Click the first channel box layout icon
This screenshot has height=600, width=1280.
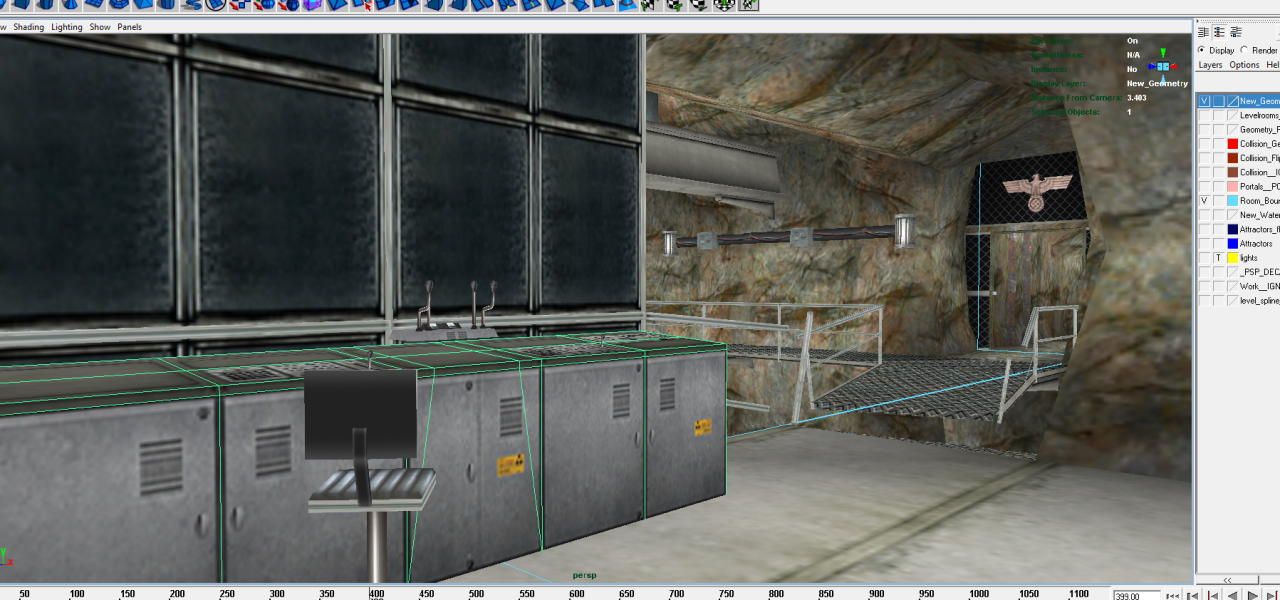[1204, 33]
